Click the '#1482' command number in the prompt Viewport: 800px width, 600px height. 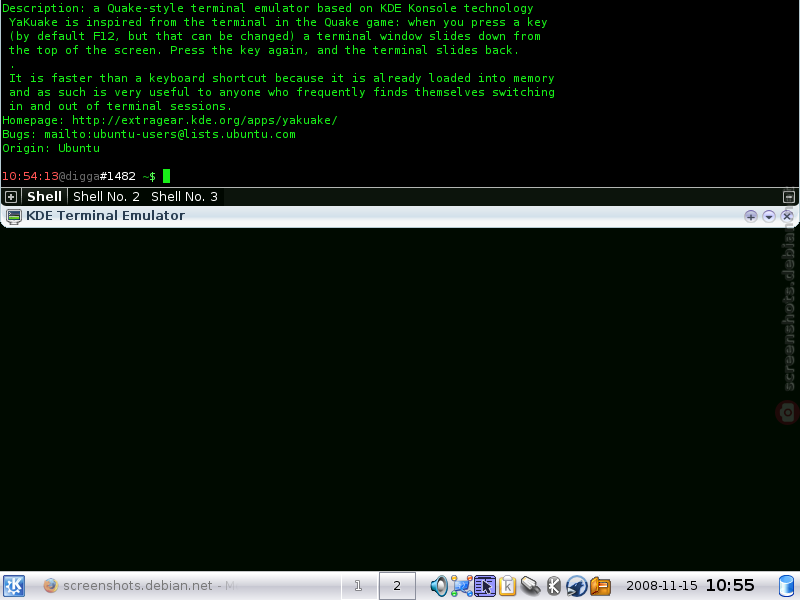118,176
